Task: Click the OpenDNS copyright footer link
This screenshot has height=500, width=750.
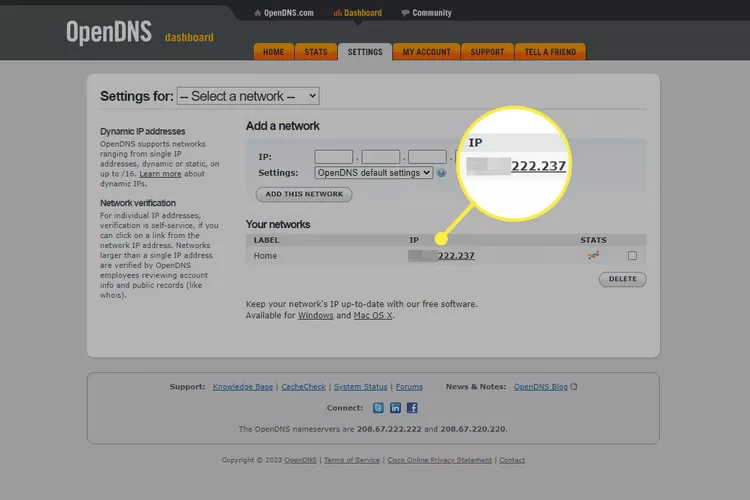Action: click(300, 460)
